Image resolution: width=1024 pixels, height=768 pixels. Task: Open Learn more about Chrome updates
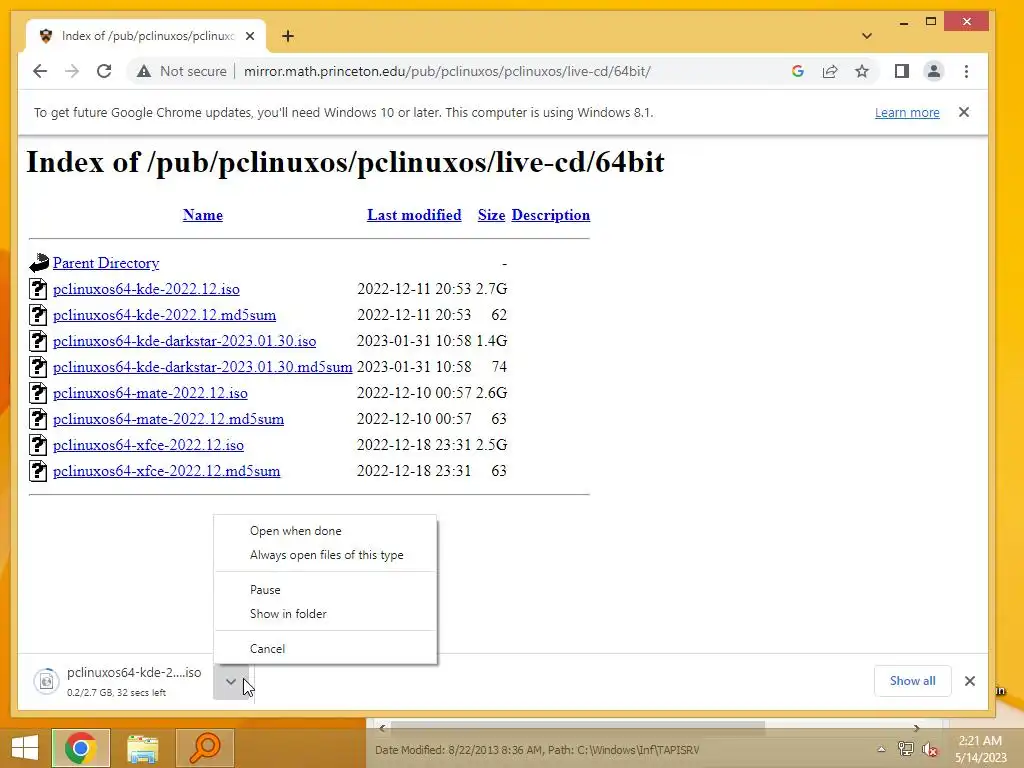(x=907, y=112)
